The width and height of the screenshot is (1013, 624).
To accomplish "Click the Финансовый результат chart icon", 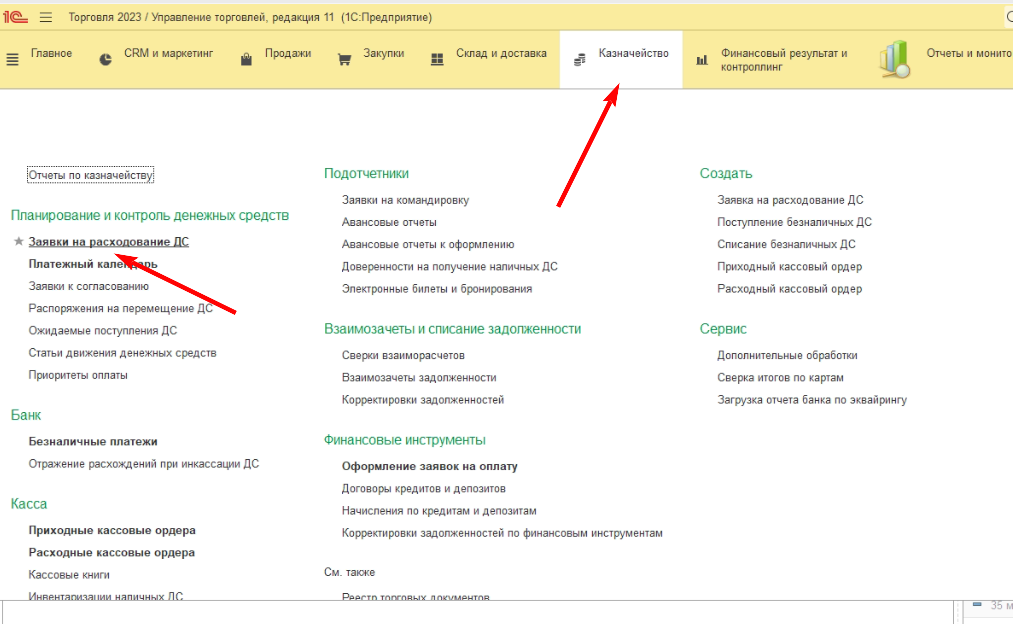I will 702,60.
